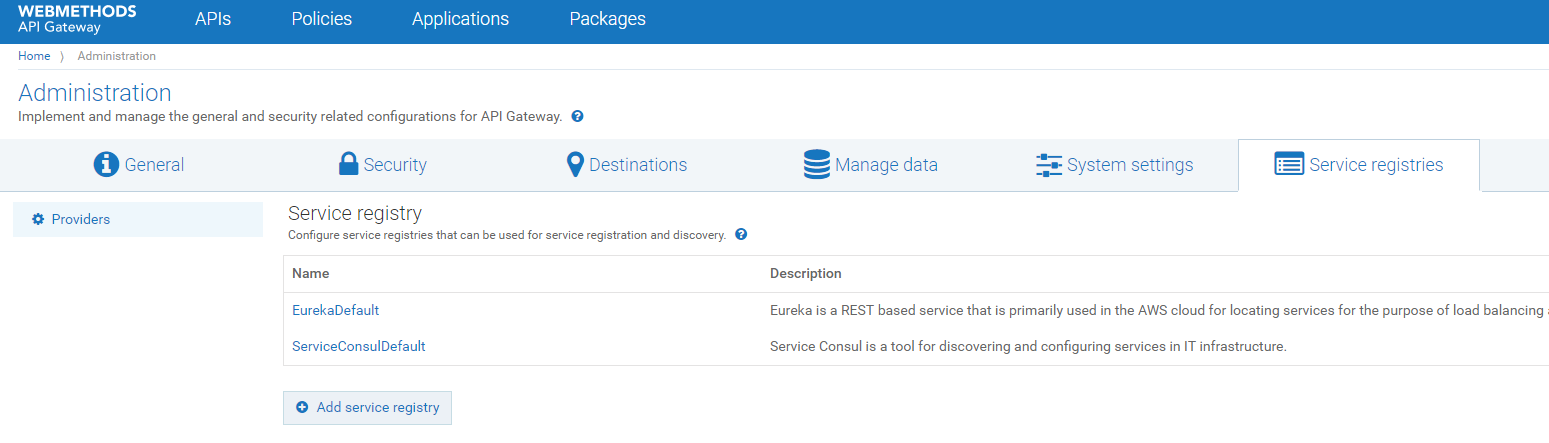Viewport: 1549px width, 443px height.
Task: Click the Service registries list icon
Action: pyautogui.click(x=1289, y=165)
